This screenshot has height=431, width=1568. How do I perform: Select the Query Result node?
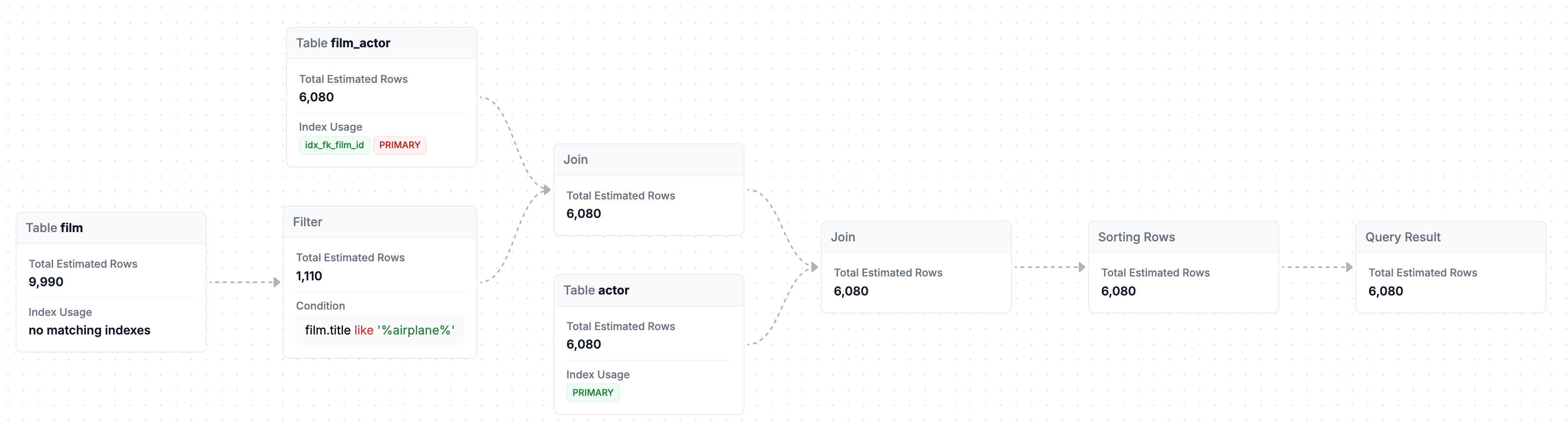(1450, 267)
